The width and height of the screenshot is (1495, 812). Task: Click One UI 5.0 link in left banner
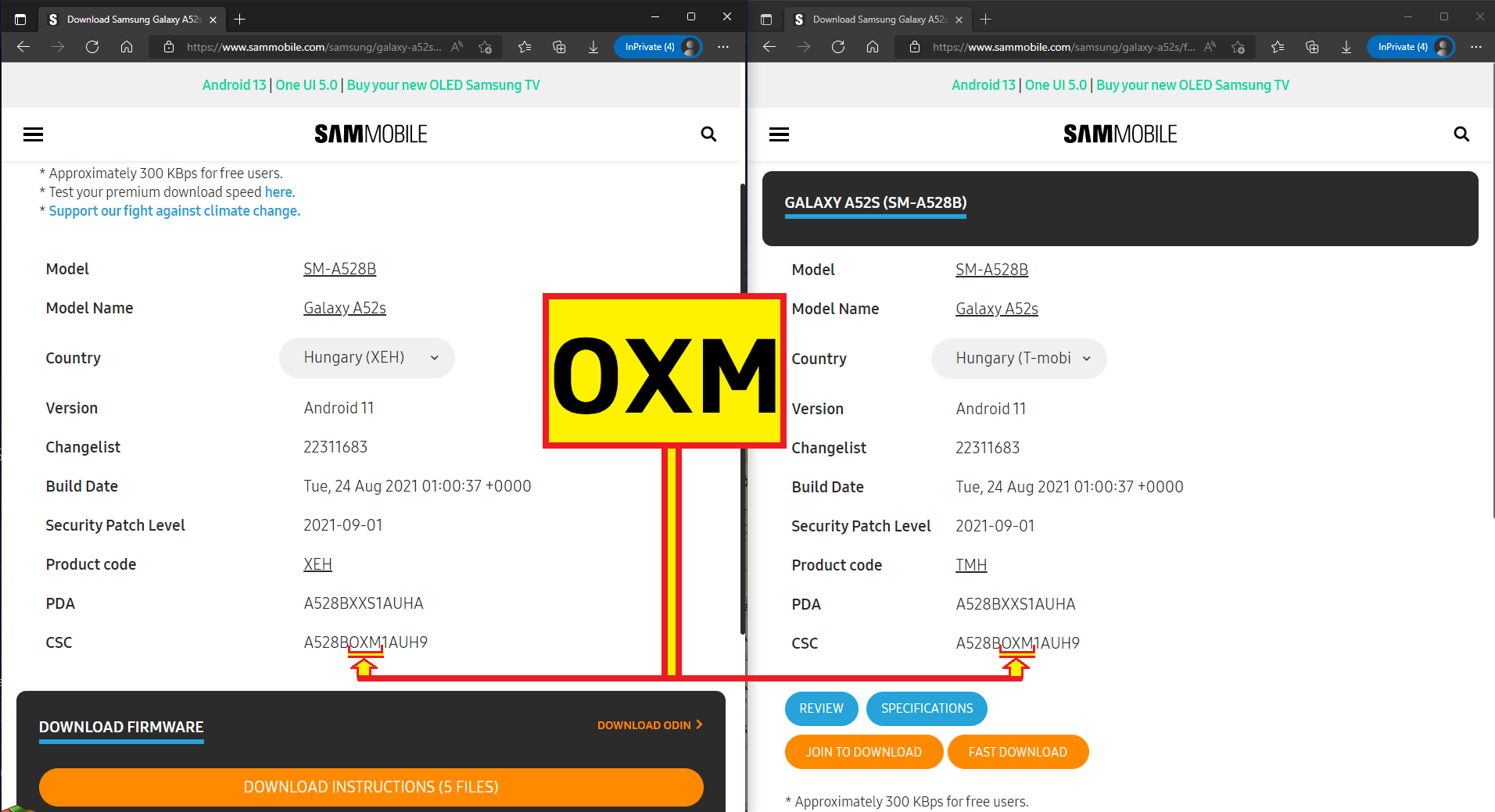point(307,85)
